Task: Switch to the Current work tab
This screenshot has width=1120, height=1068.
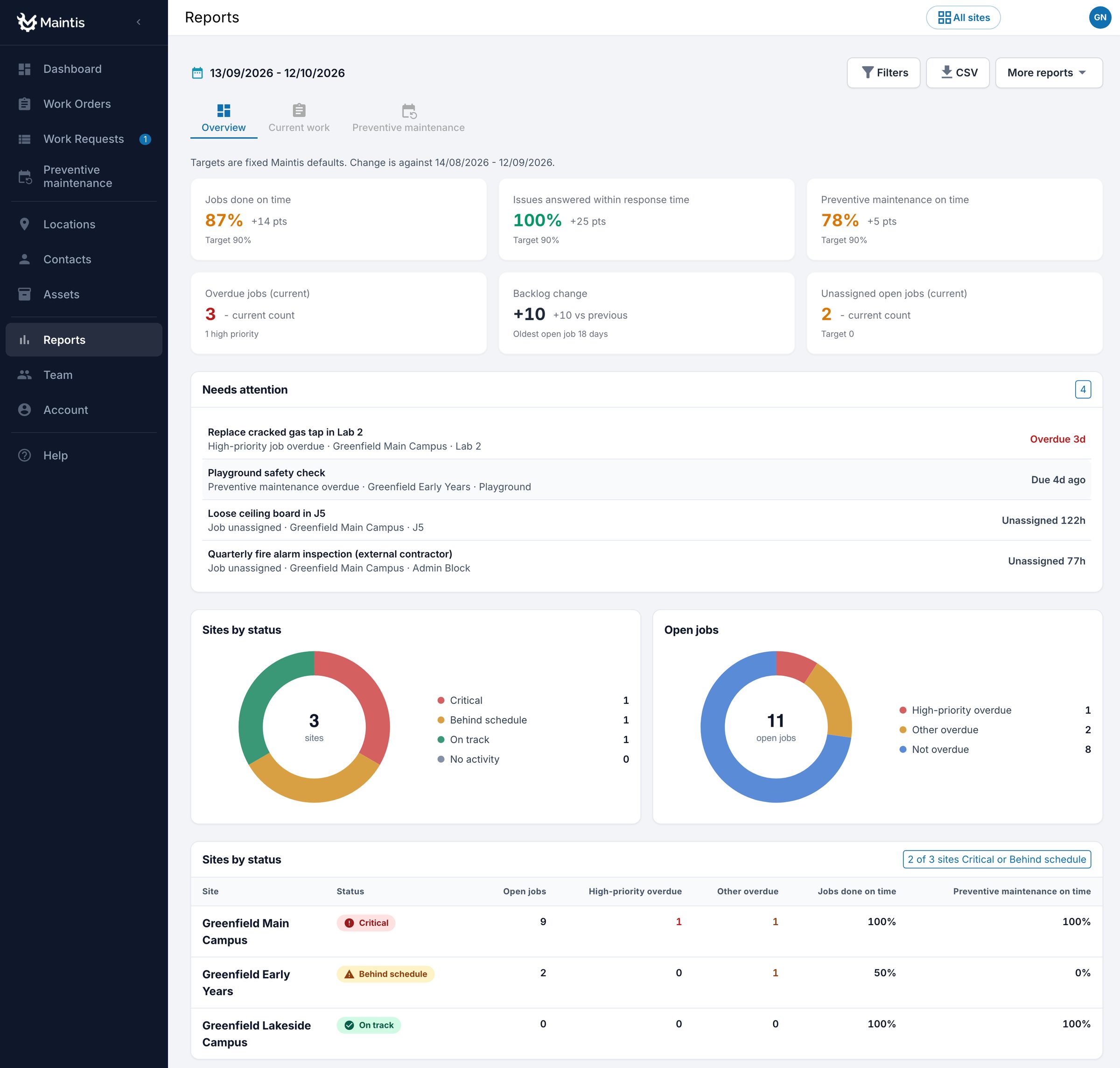Action: coord(299,119)
